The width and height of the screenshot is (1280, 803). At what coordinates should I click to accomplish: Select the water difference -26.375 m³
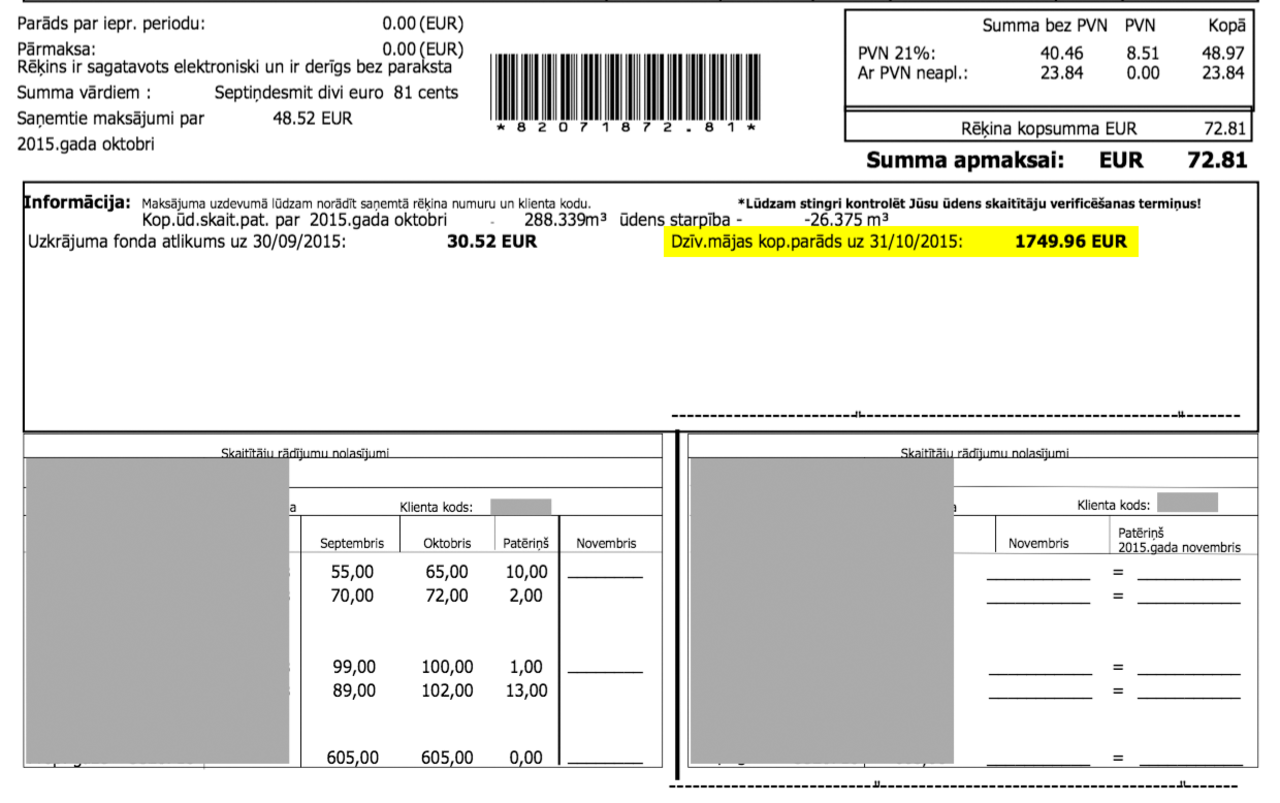point(846,219)
